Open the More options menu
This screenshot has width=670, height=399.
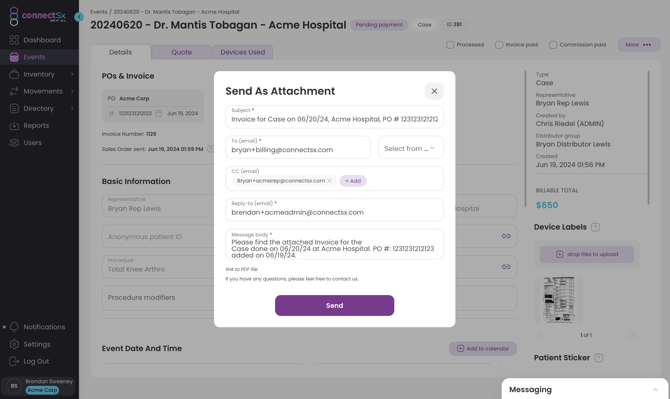click(639, 45)
